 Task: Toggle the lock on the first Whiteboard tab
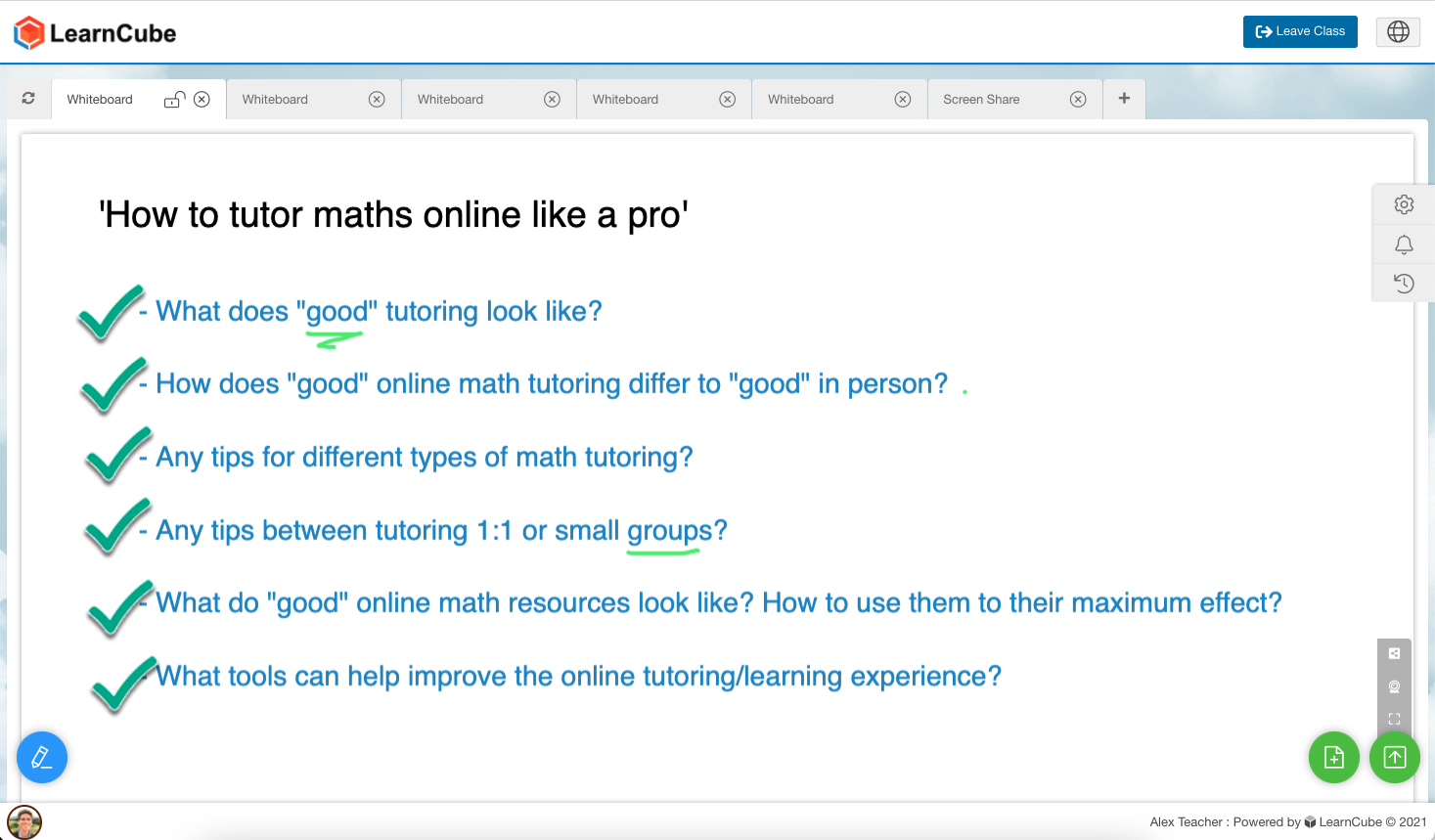click(174, 98)
